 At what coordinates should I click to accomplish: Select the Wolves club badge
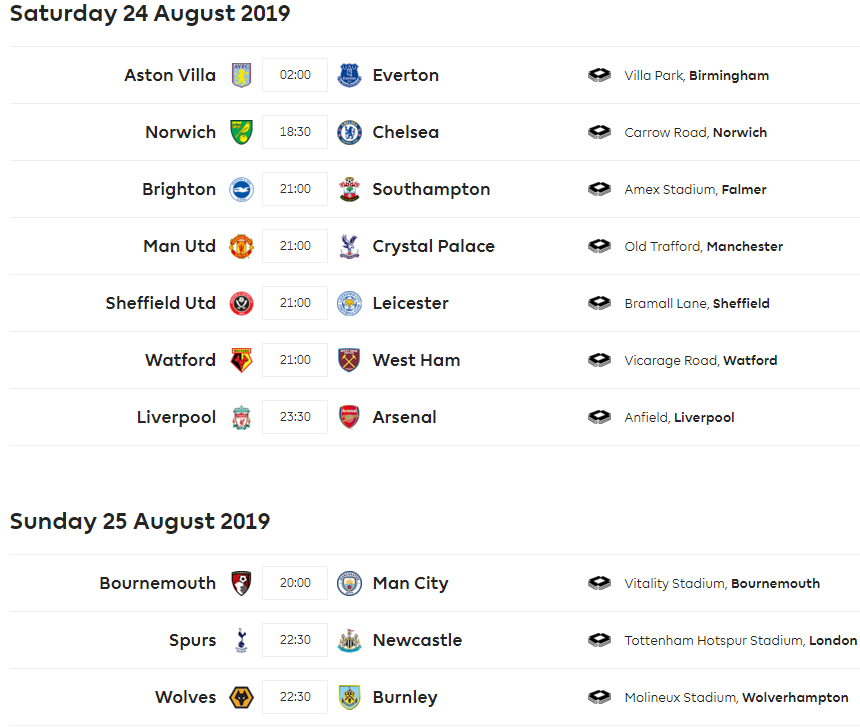pyautogui.click(x=241, y=697)
